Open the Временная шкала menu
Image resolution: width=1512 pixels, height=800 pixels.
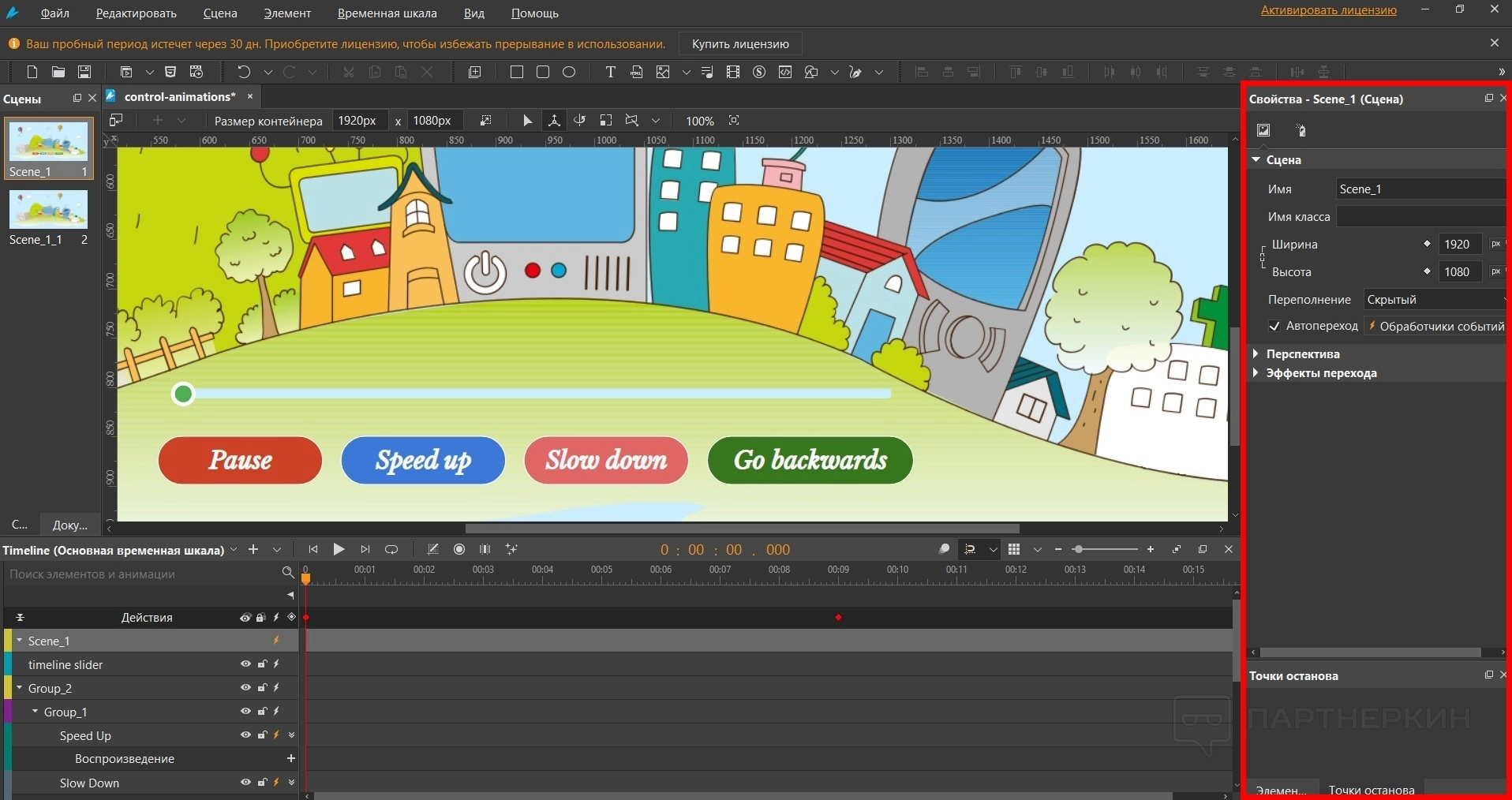click(387, 13)
